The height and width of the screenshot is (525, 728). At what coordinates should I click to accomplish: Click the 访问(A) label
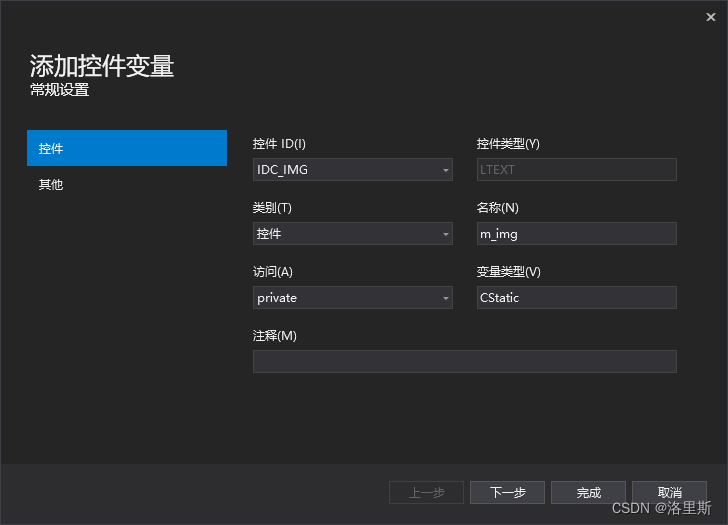click(273, 272)
